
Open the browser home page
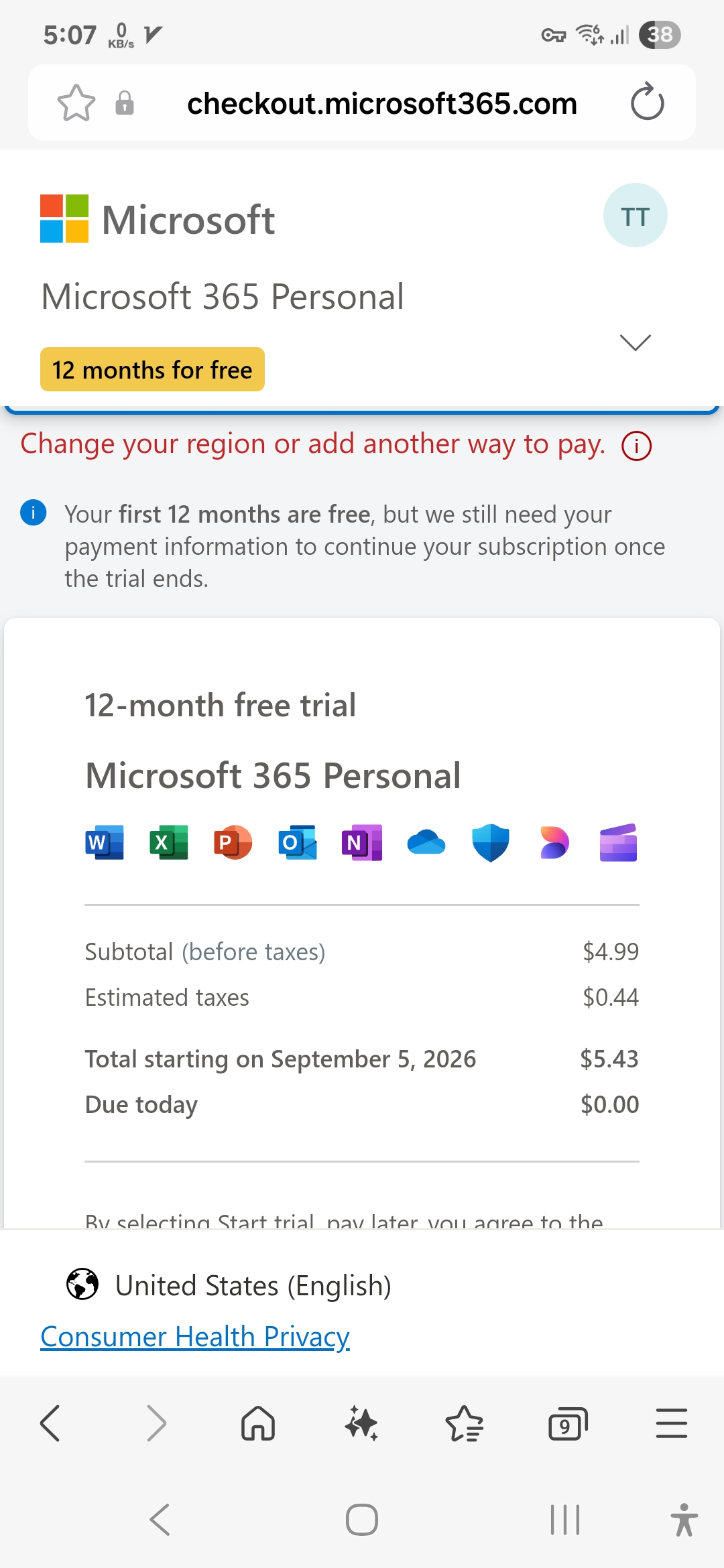point(258,1423)
